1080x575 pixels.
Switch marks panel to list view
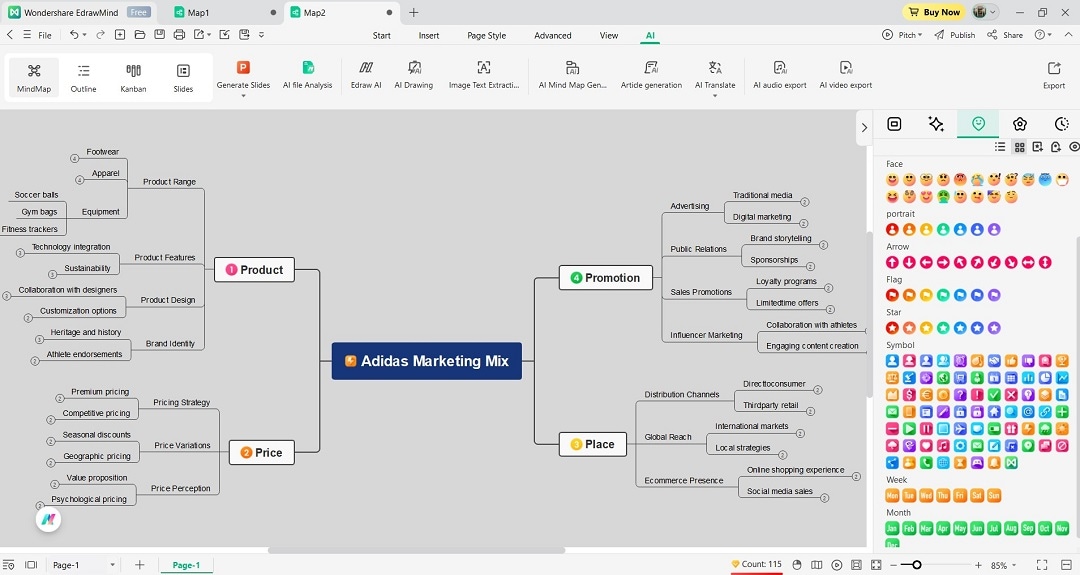(1000, 147)
